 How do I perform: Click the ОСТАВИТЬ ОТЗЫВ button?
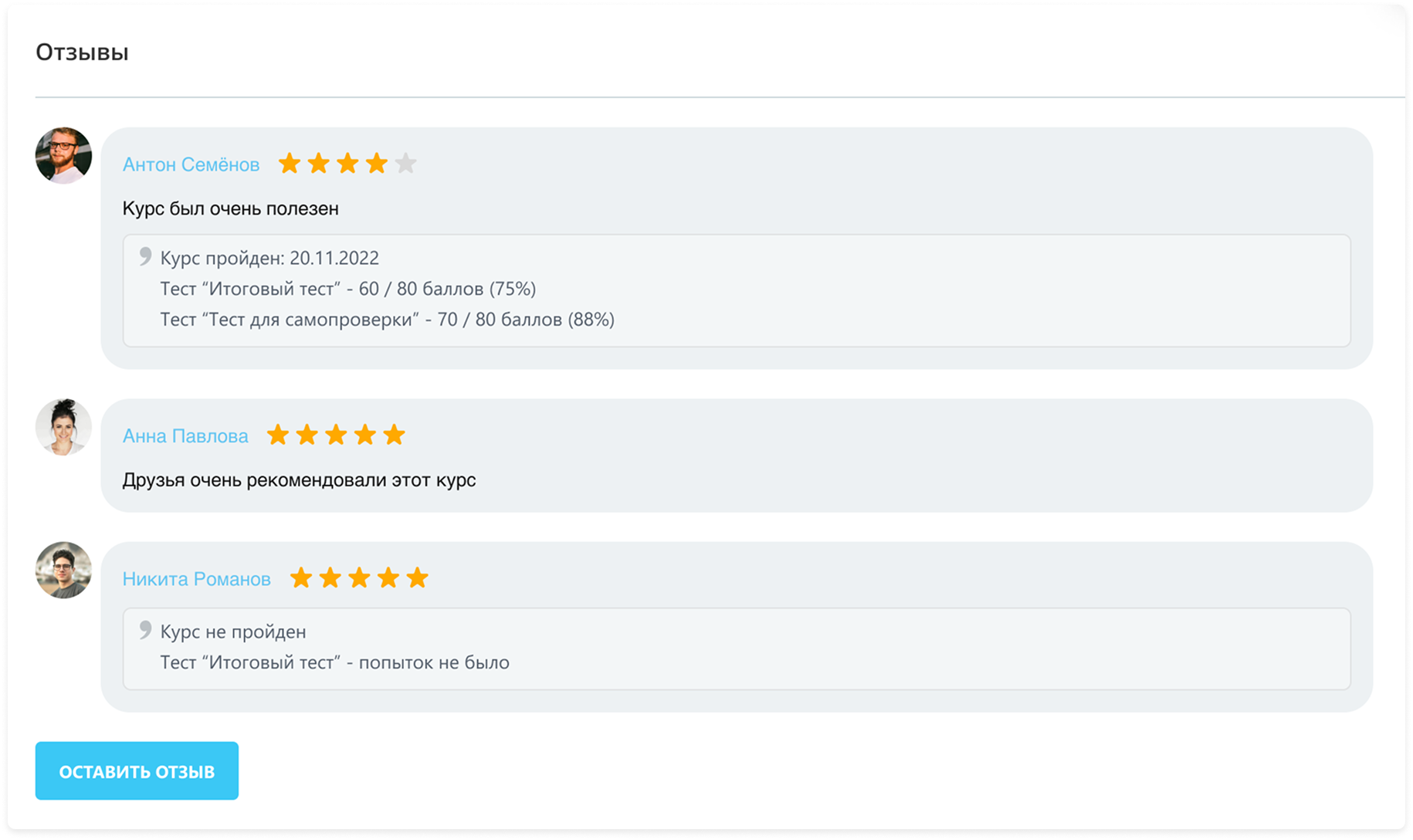(x=137, y=771)
